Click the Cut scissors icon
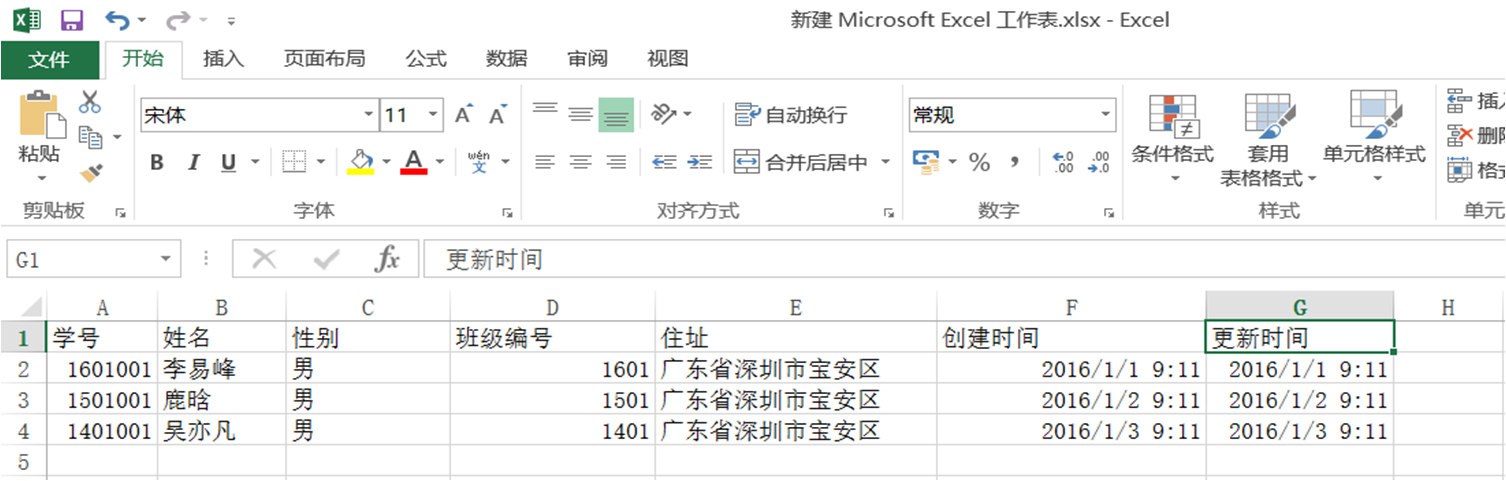 pyautogui.click(x=90, y=101)
